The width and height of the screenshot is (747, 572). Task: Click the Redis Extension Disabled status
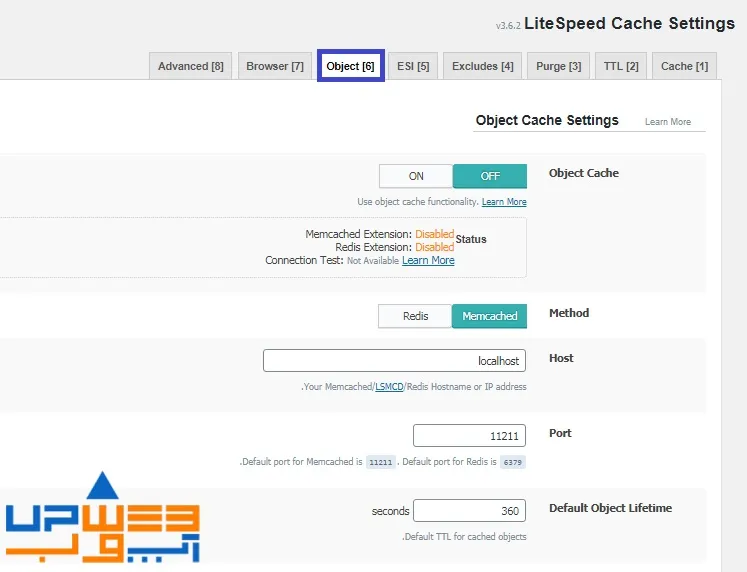click(x=434, y=247)
